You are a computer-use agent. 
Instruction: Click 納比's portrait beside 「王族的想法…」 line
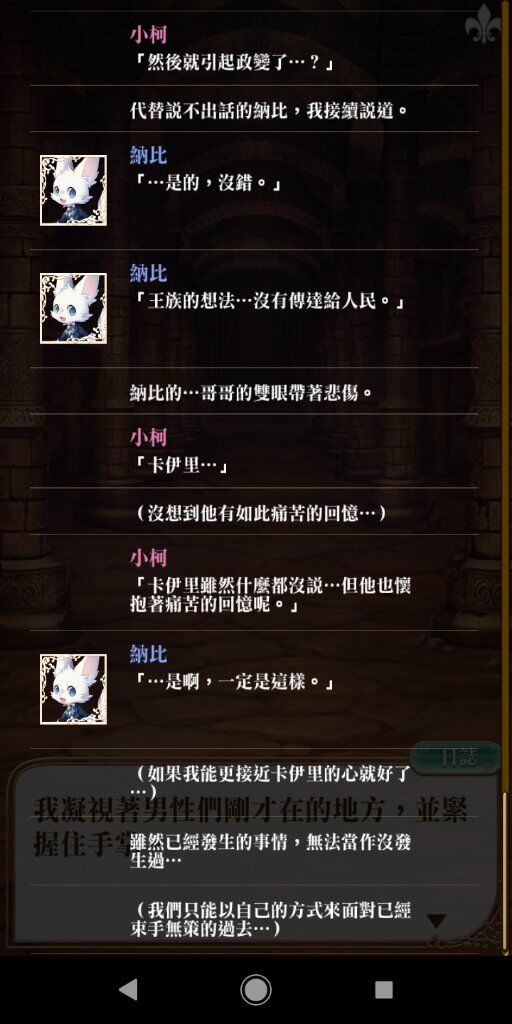pos(73,308)
